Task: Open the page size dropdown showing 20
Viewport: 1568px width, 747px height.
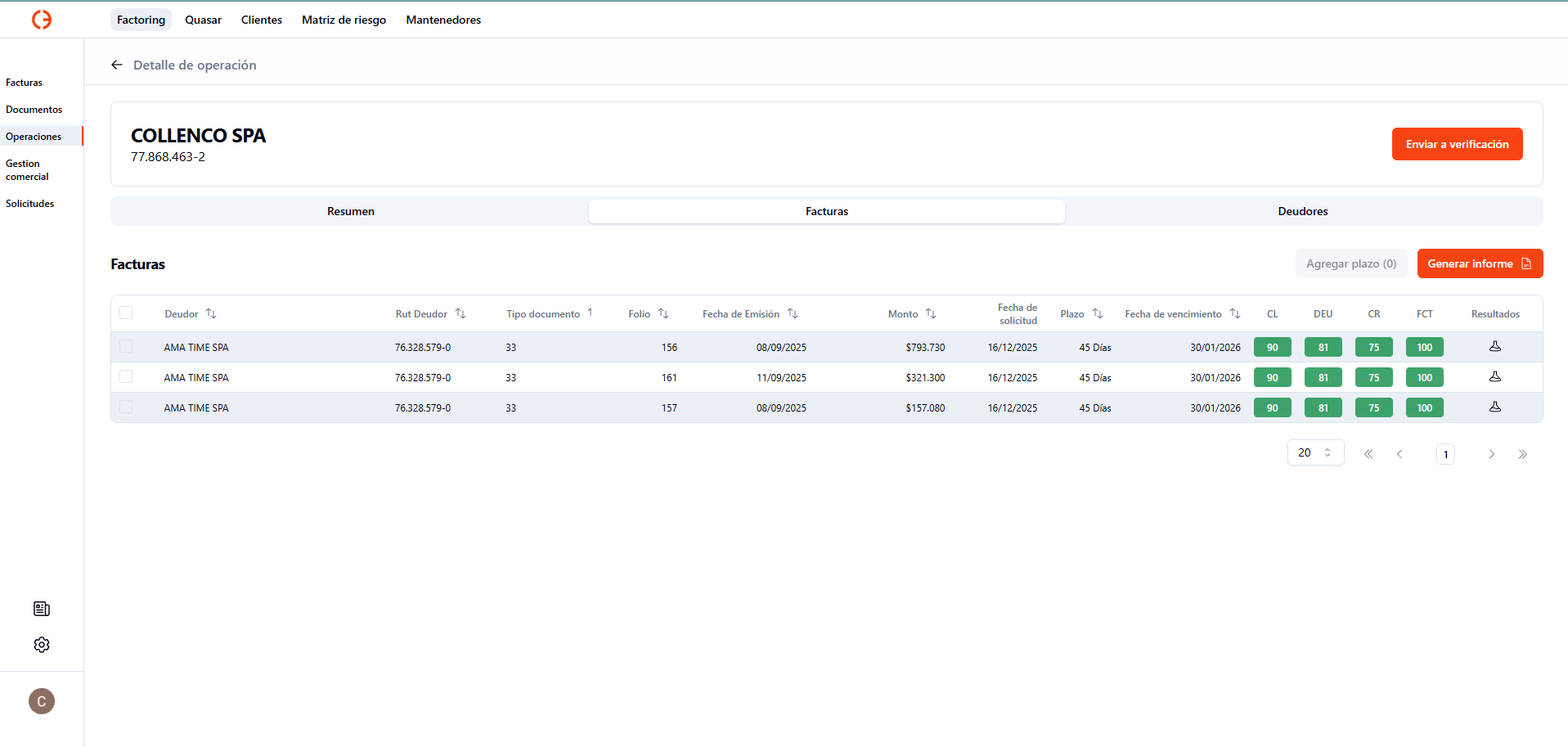Action: 1314,452
